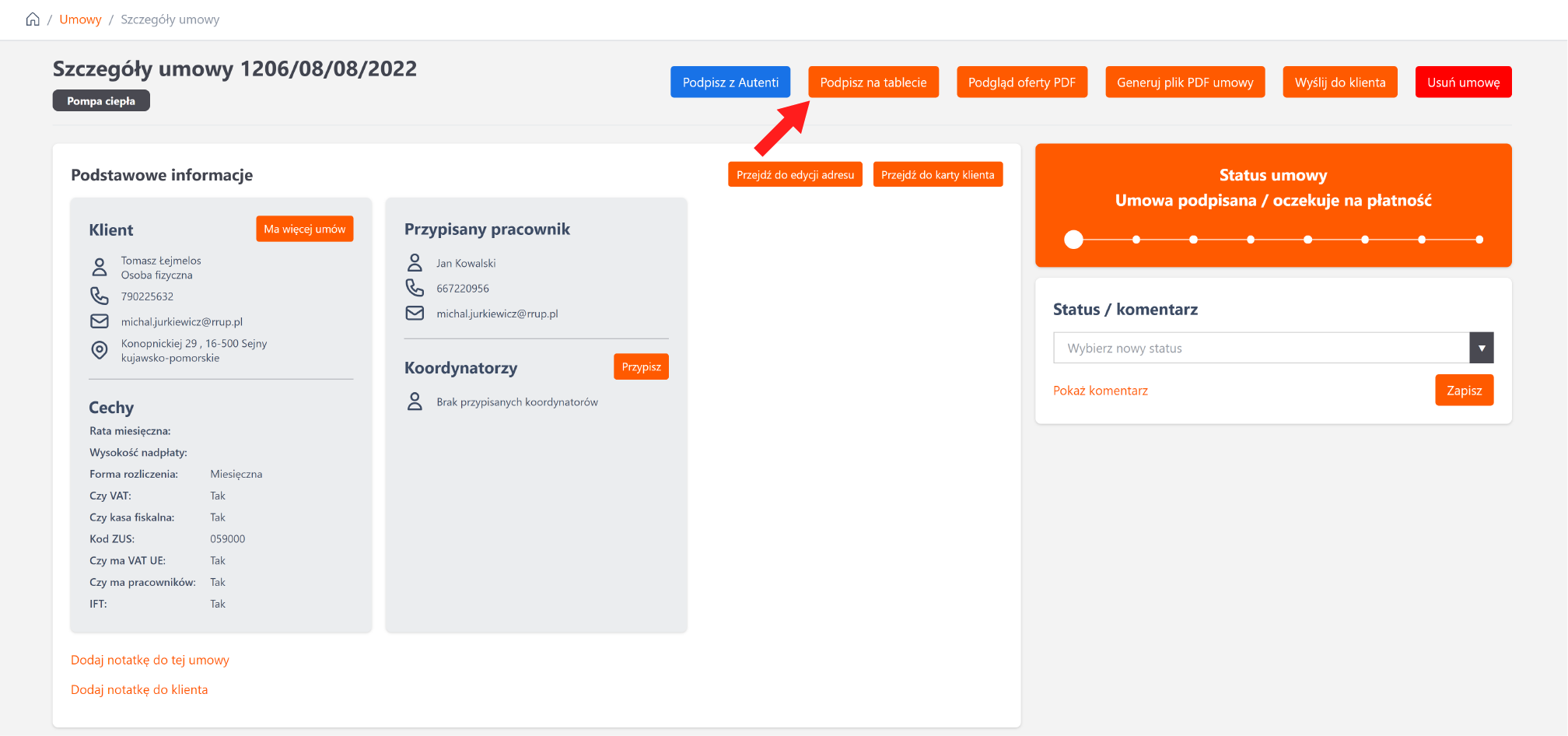This screenshot has height=736, width=1568.
Task: Click the location pin icon by Konopnickiej address
Action: (100, 350)
